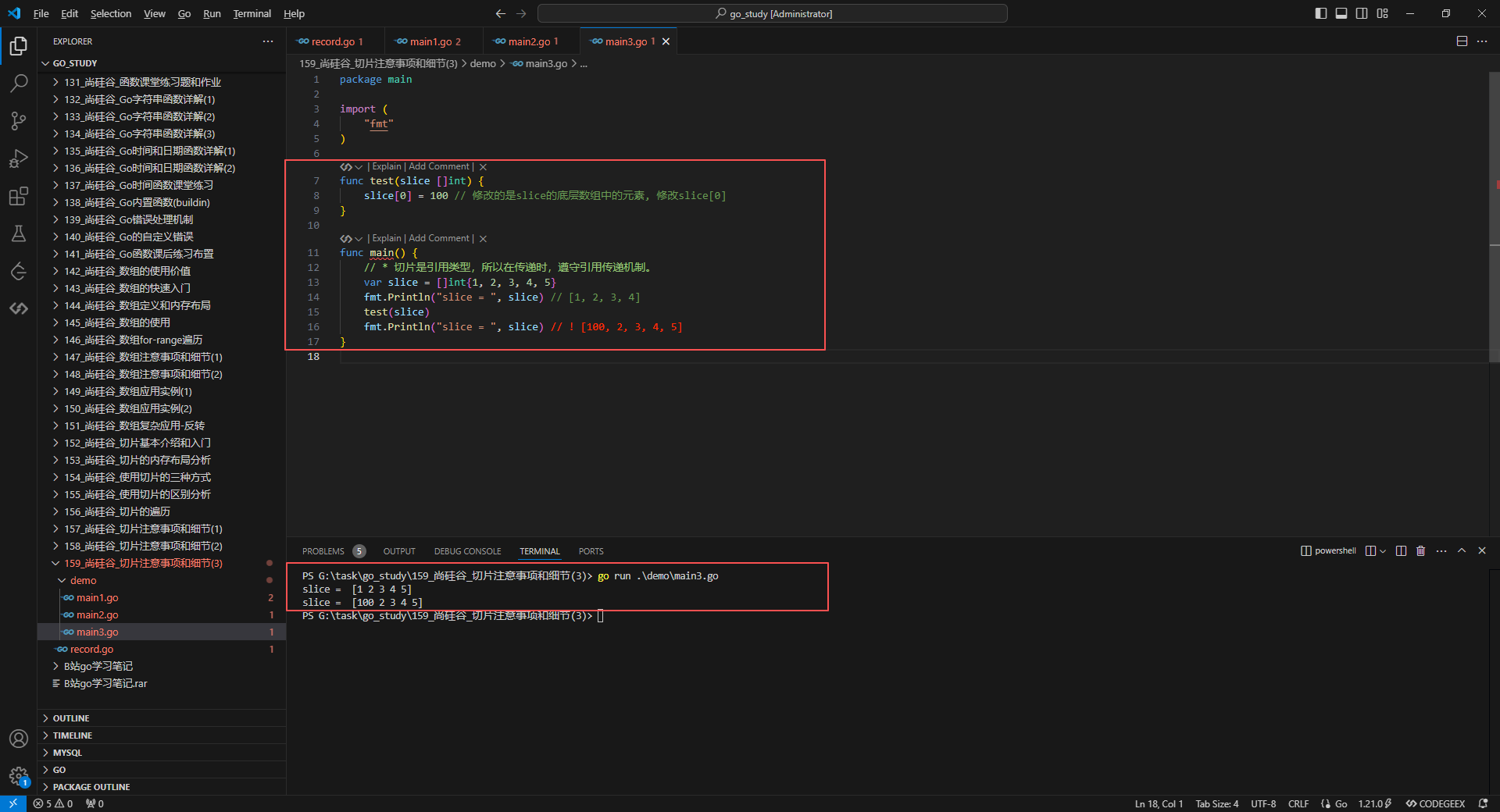This screenshot has width=1500, height=812.
Task: Open the Terminal menu
Action: [252, 13]
